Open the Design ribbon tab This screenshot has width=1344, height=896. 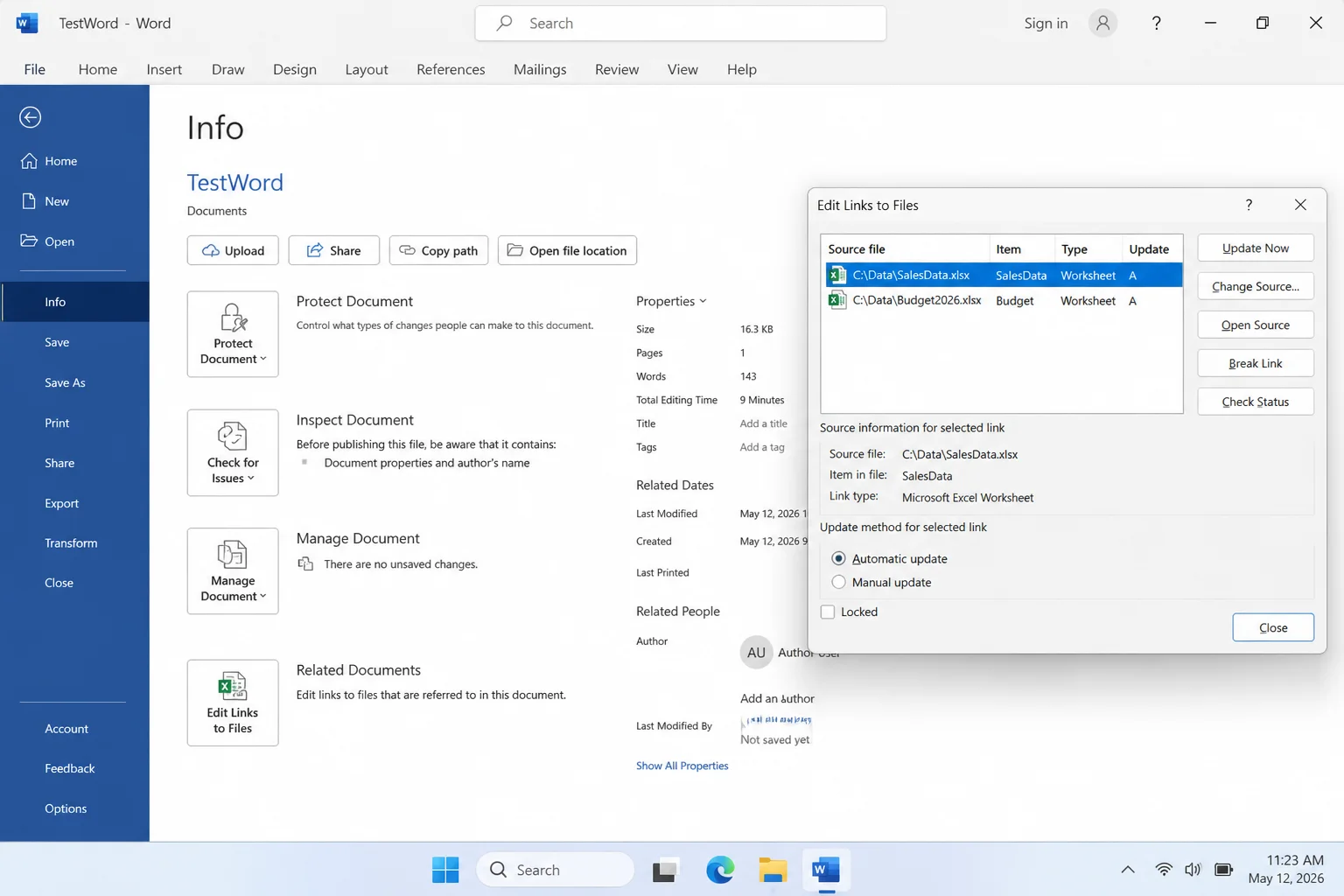click(295, 69)
